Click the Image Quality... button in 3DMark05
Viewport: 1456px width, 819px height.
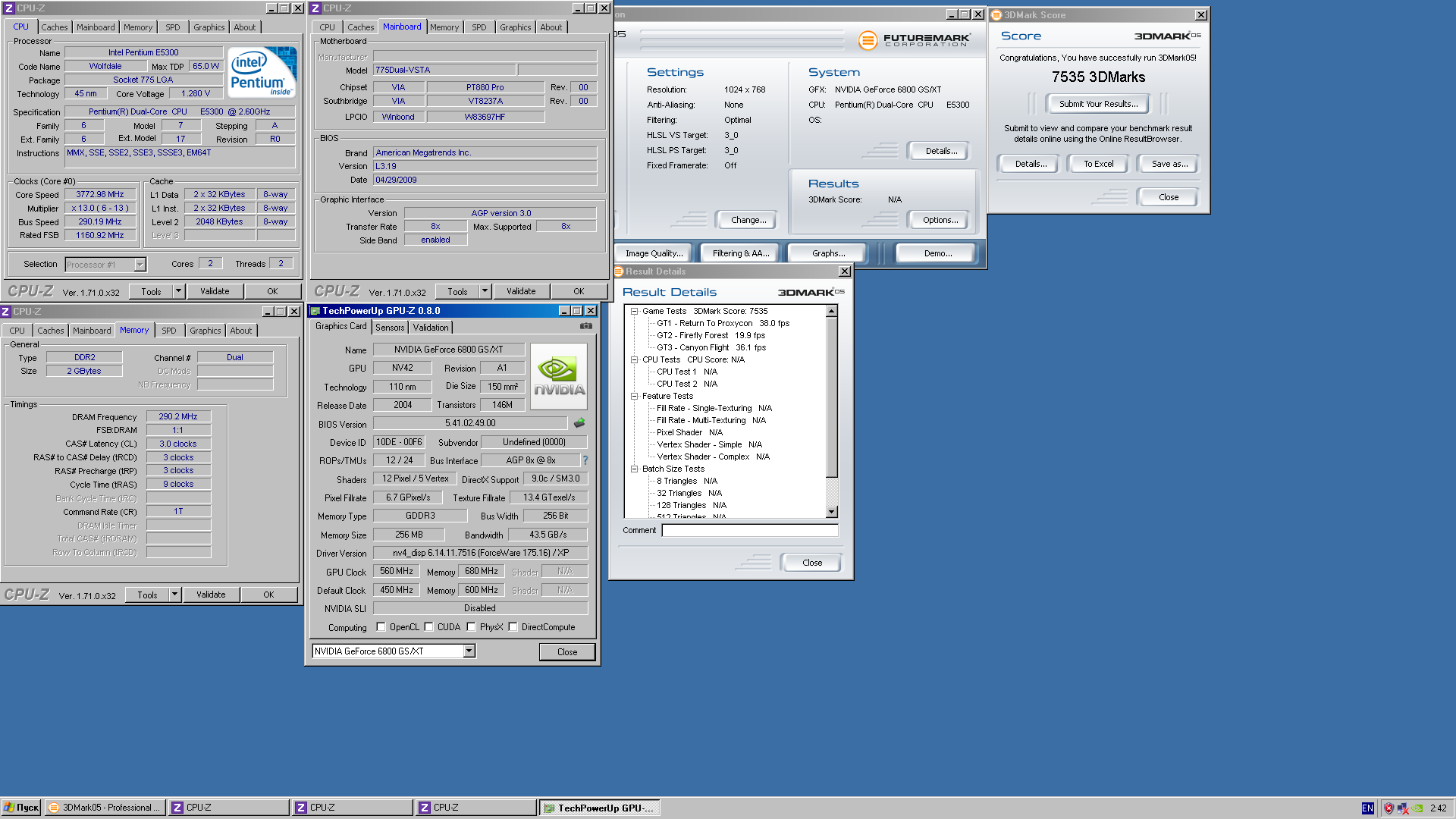654,253
